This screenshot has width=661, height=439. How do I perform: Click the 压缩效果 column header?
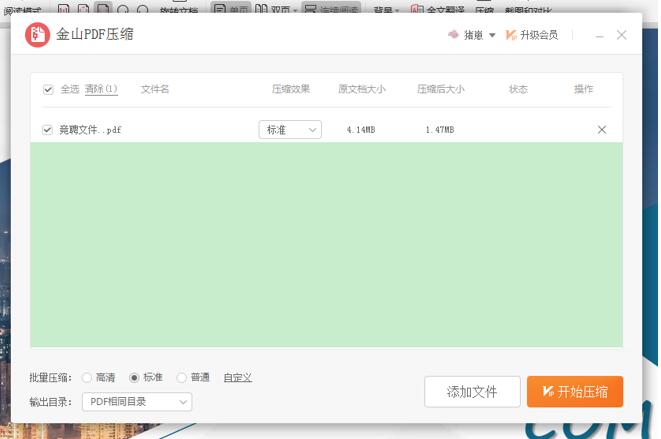[291, 89]
